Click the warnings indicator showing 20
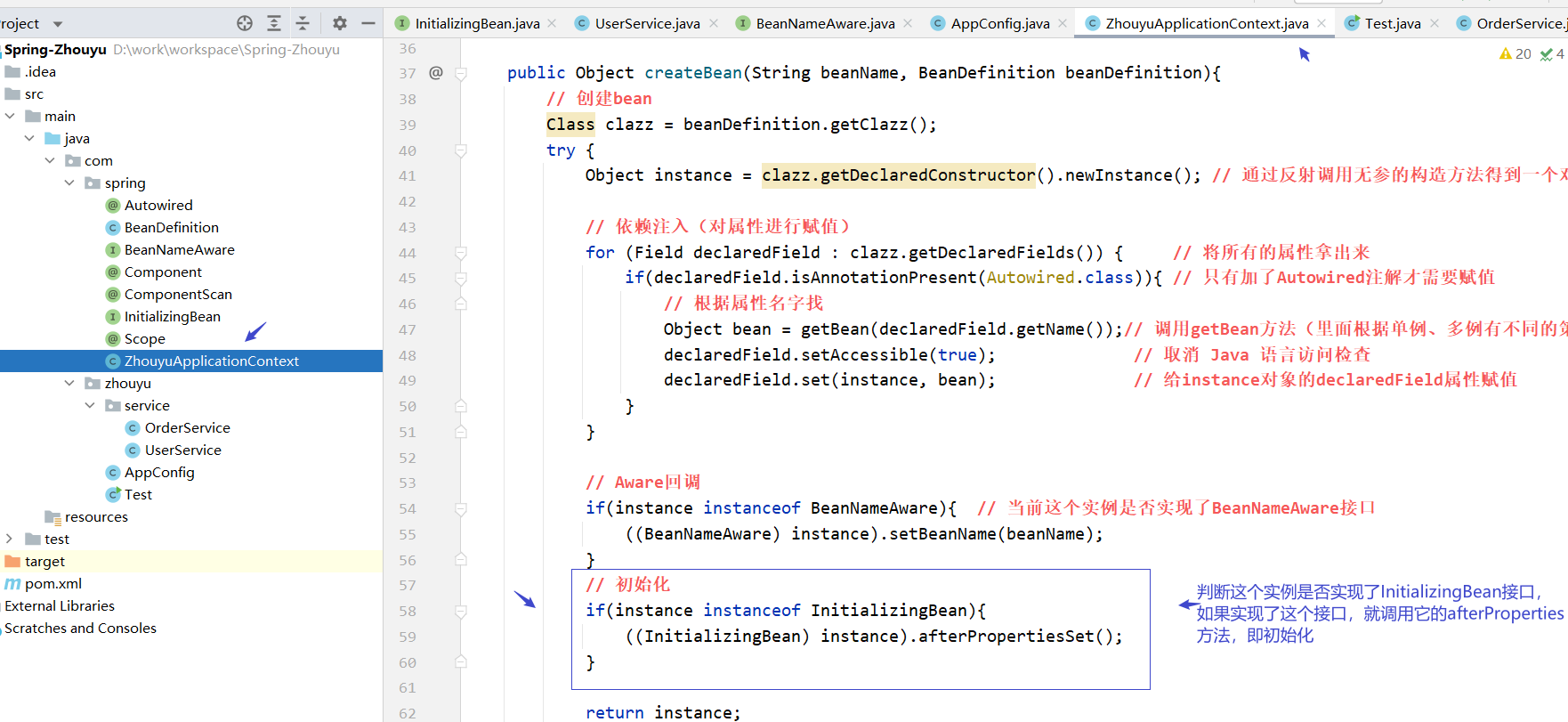This screenshot has width=1568, height=722. point(1515,53)
